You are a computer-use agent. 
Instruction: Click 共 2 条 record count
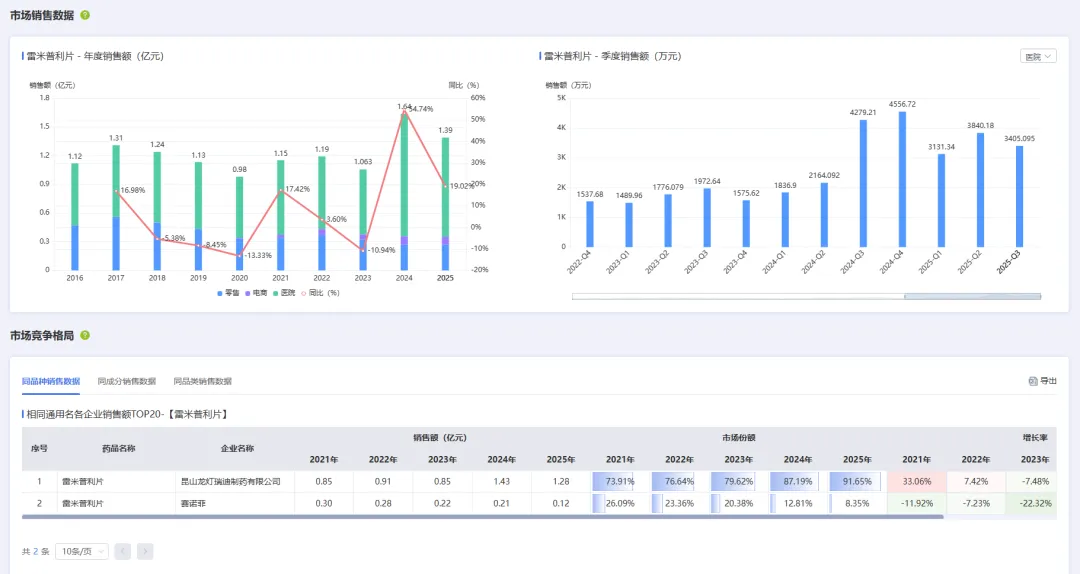(35, 551)
